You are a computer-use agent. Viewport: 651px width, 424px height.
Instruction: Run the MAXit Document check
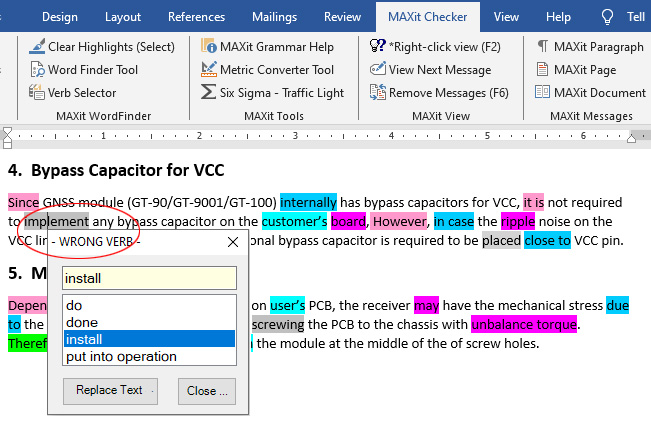(590, 93)
